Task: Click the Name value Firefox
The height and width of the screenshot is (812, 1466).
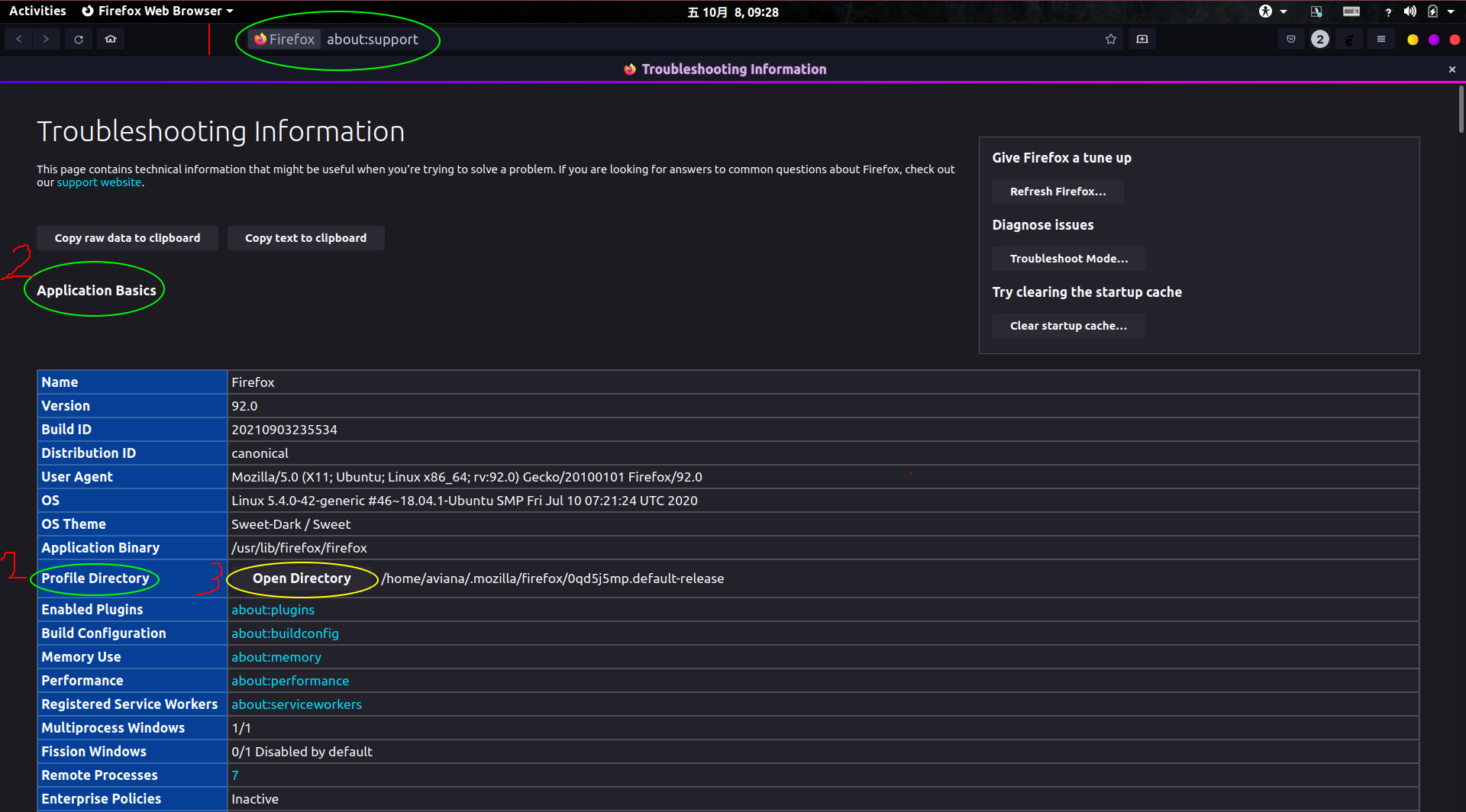Action: 253,382
